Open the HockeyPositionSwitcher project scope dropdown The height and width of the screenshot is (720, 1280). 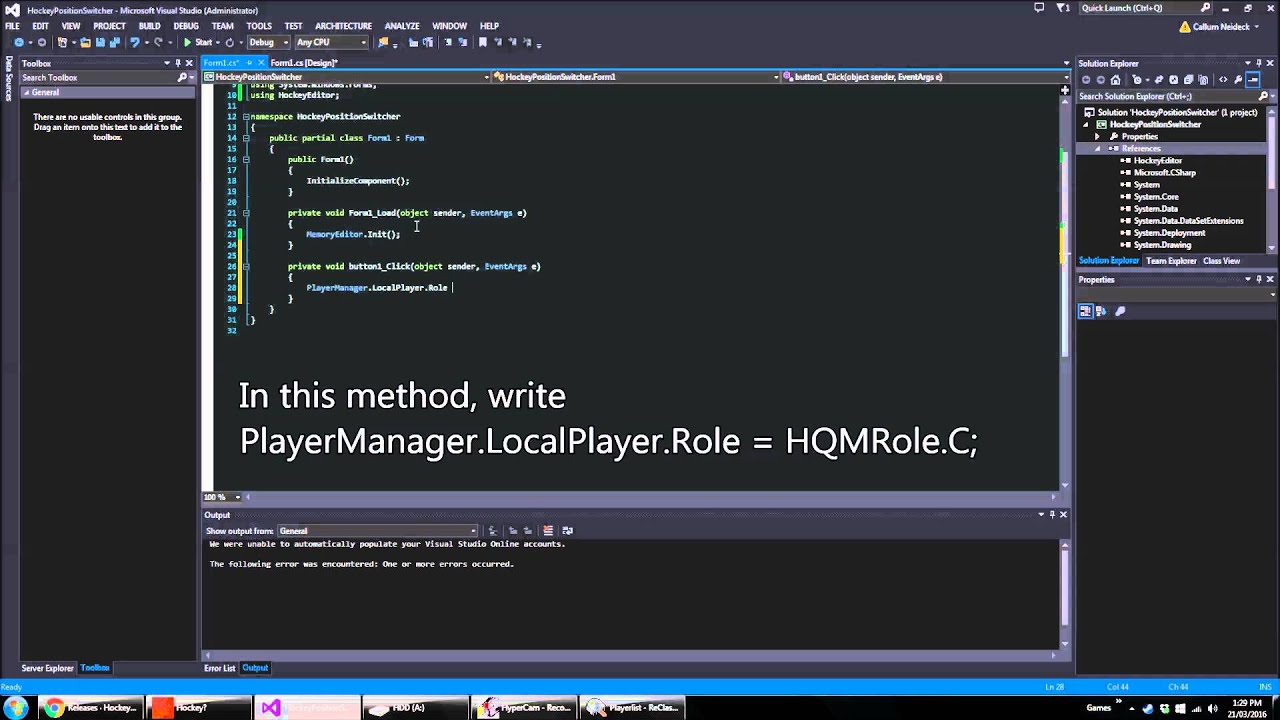pyautogui.click(x=347, y=77)
